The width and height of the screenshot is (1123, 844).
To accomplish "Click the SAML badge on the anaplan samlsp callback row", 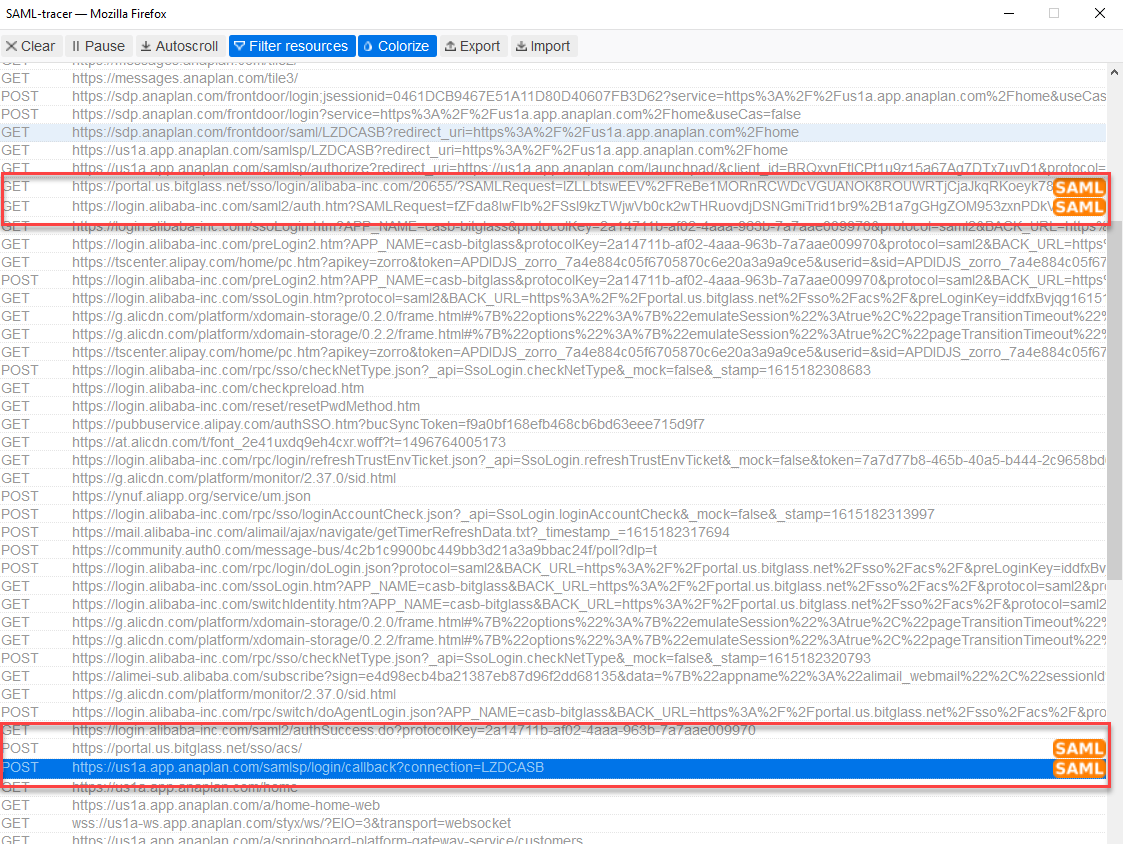I will click(x=1079, y=768).
